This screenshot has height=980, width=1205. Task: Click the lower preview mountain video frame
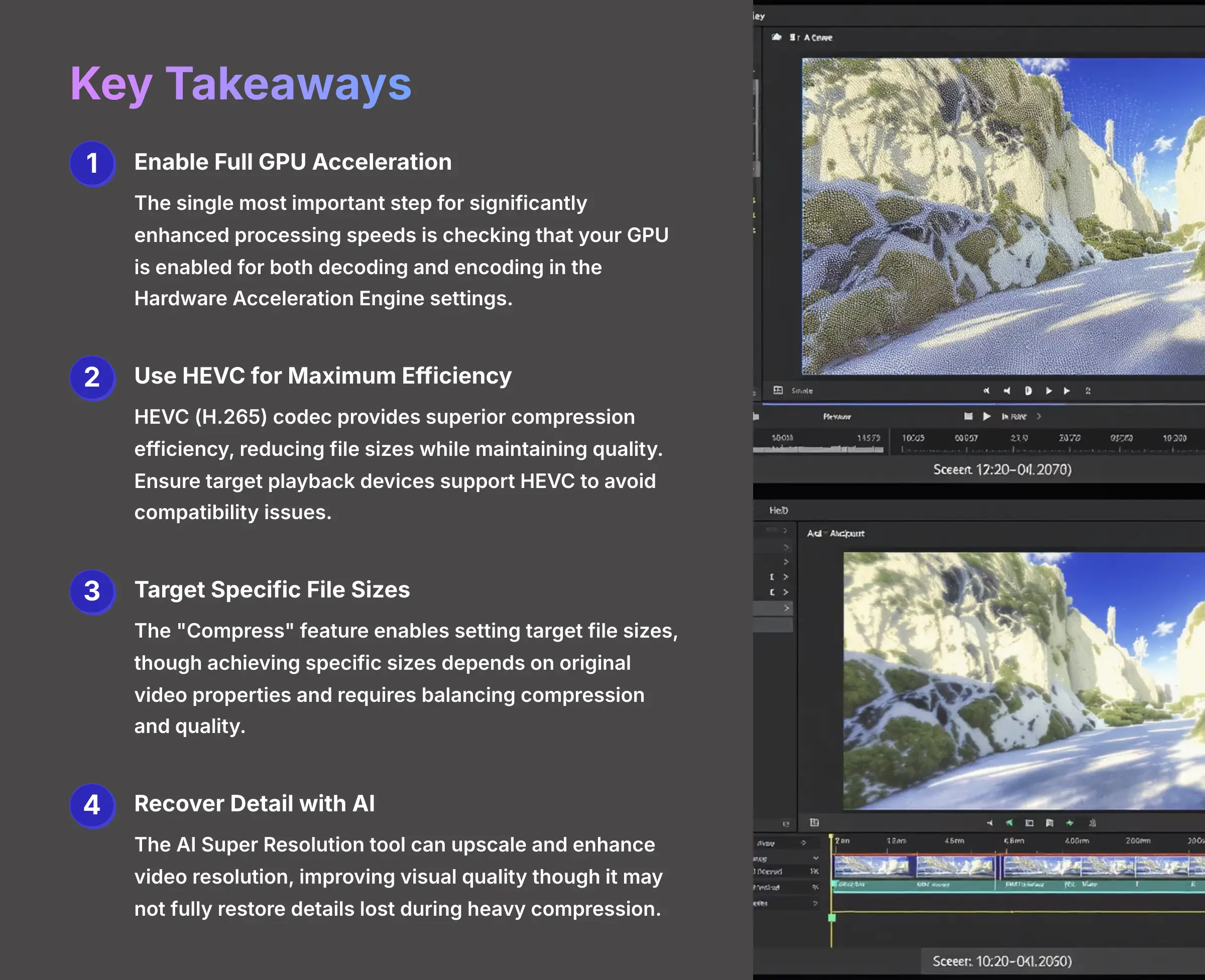[1024, 681]
